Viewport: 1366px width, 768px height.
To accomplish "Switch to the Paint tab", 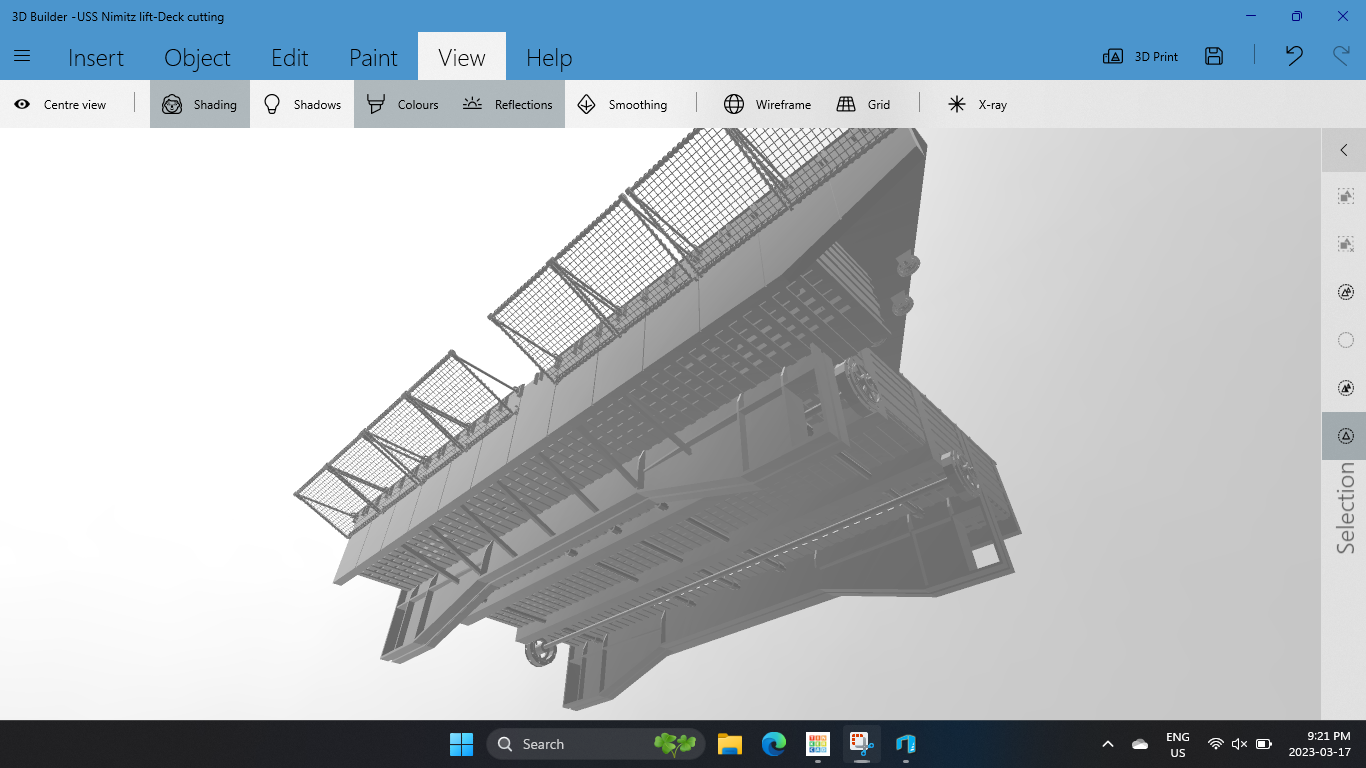I will [373, 57].
